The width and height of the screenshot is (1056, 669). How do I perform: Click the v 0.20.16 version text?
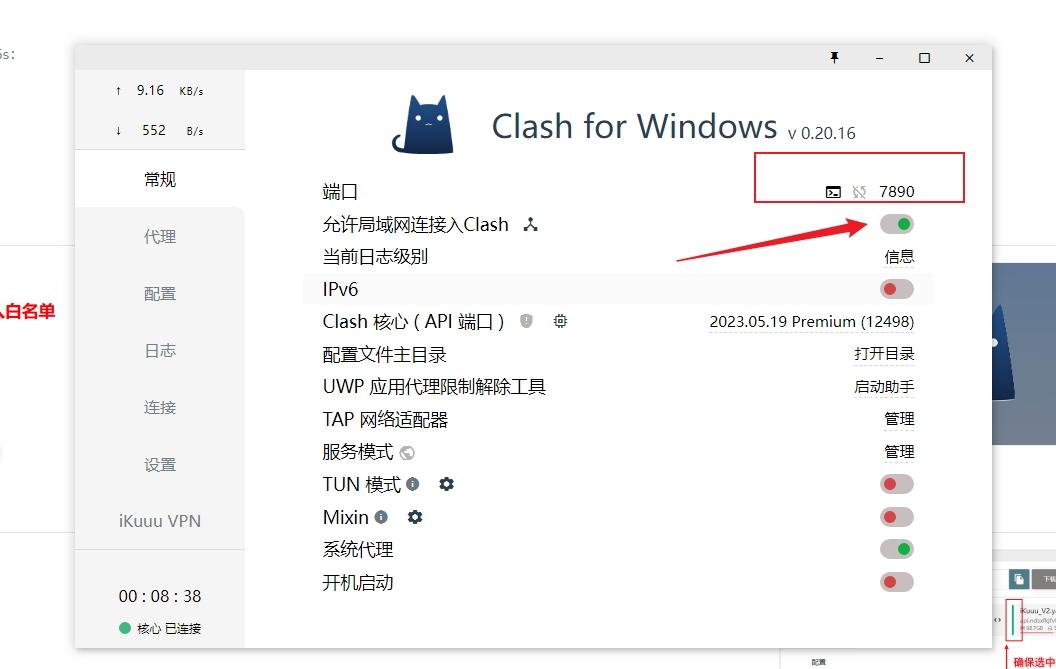click(x=822, y=133)
